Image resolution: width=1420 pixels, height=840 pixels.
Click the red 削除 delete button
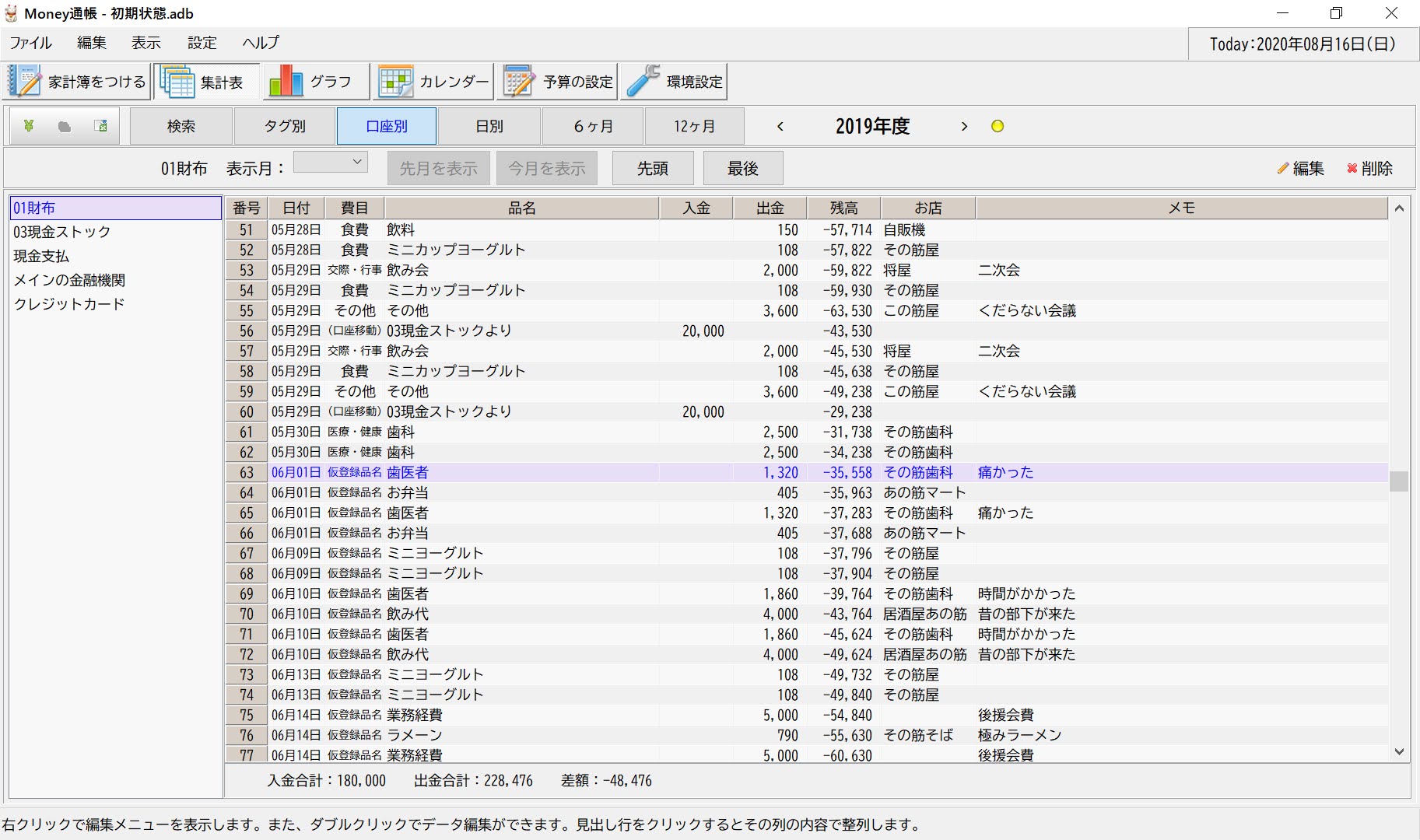[x=1369, y=168]
